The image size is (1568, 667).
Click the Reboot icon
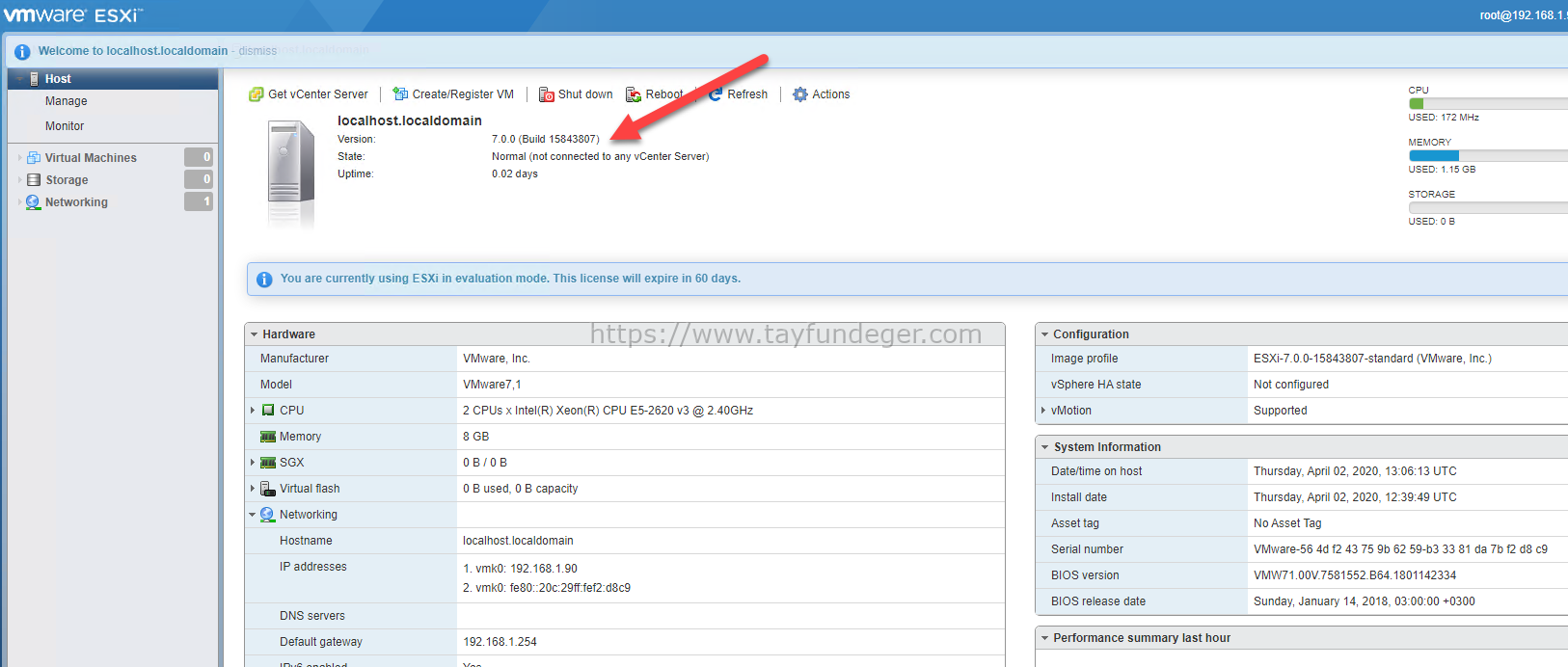tap(634, 94)
